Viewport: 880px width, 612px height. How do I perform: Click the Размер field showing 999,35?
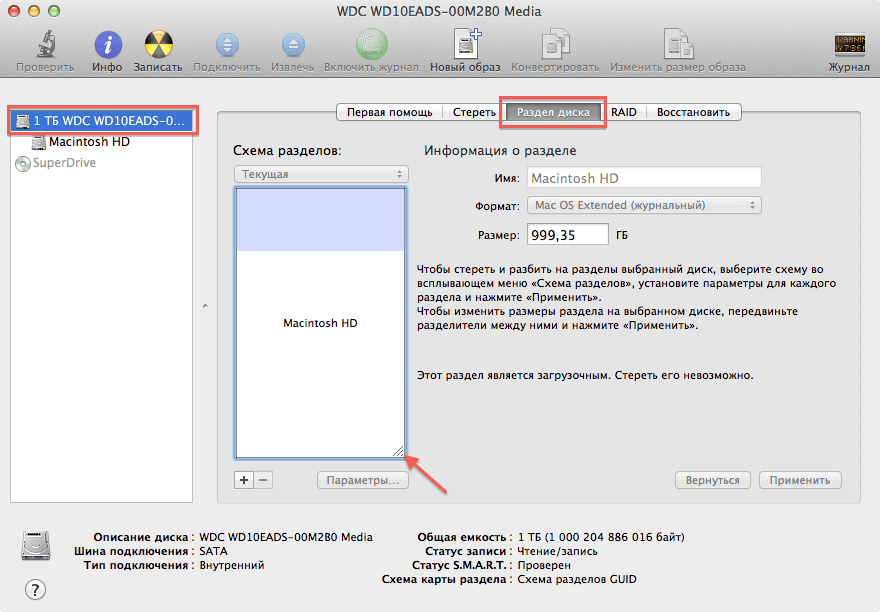click(x=567, y=235)
